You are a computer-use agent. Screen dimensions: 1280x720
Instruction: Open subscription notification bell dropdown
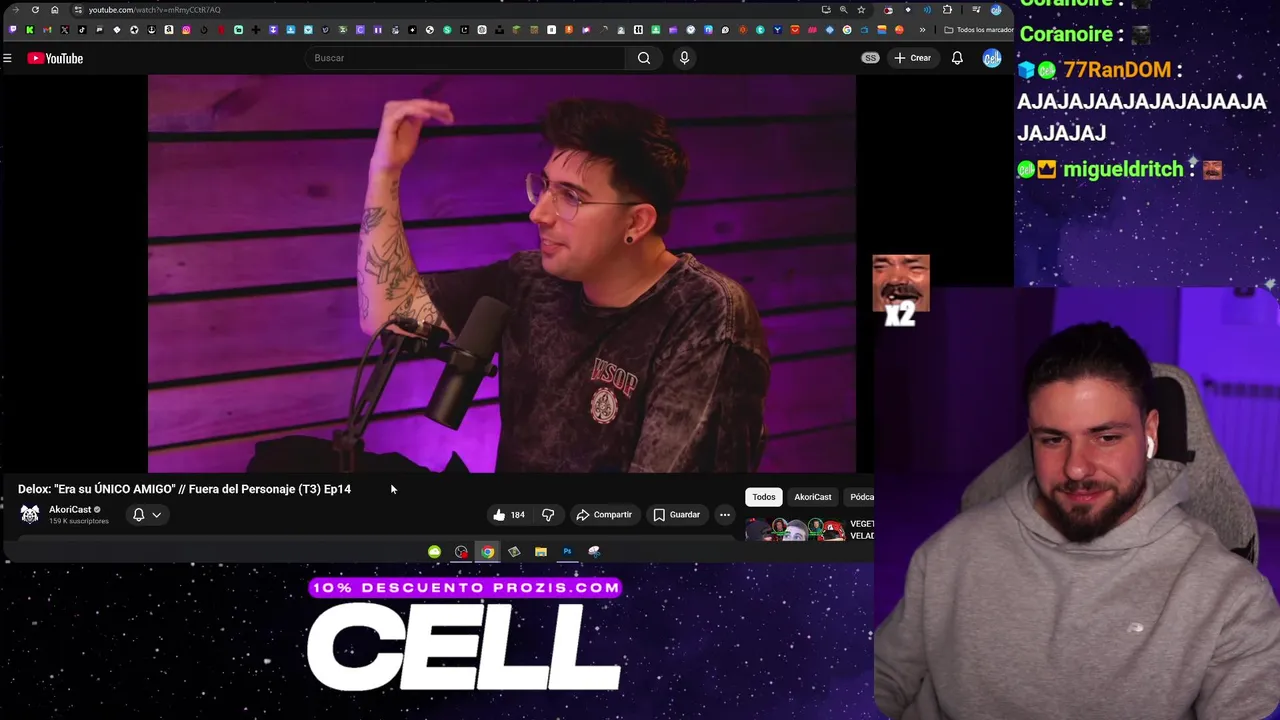point(147,515)
